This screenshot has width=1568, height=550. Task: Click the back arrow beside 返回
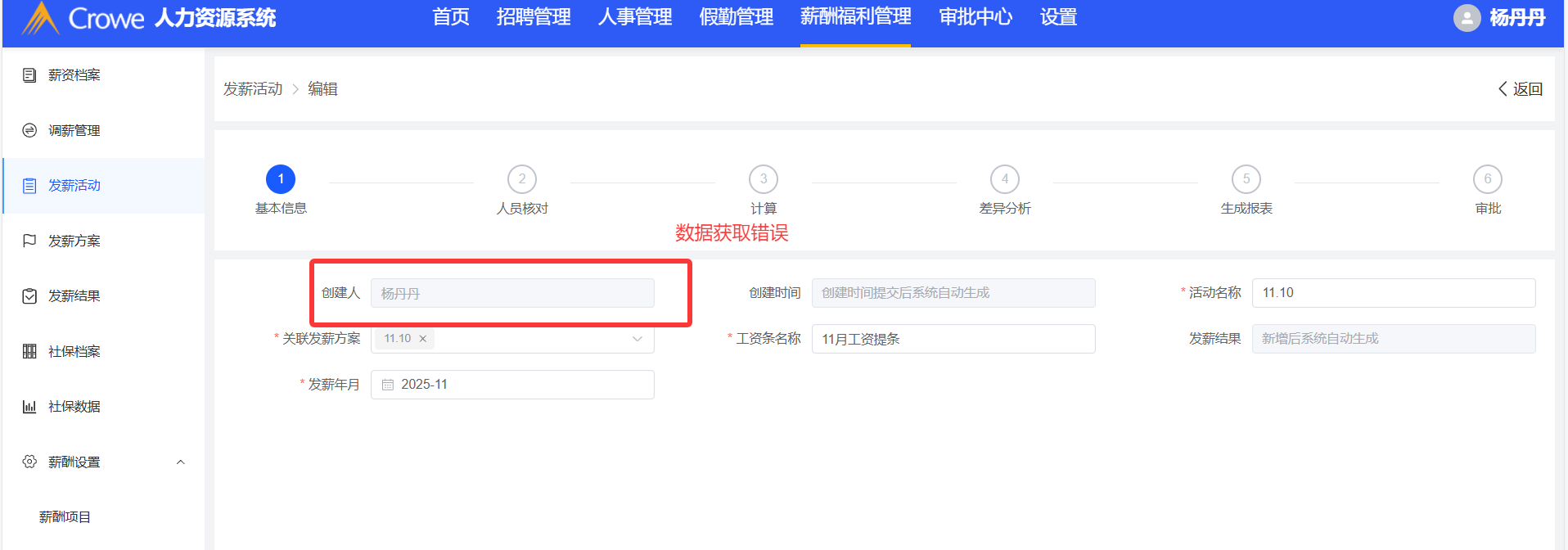click(x=1503, y=89)
